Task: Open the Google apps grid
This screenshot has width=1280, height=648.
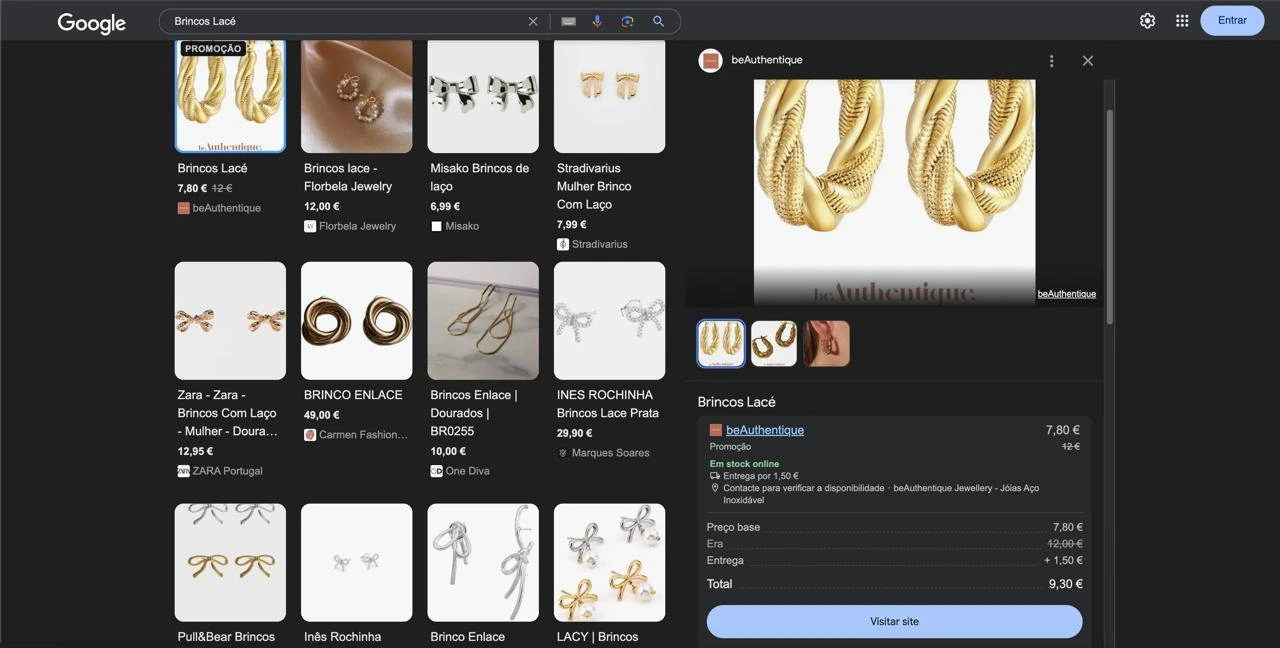Action: pyautogui.click(x=1182, y=21)
